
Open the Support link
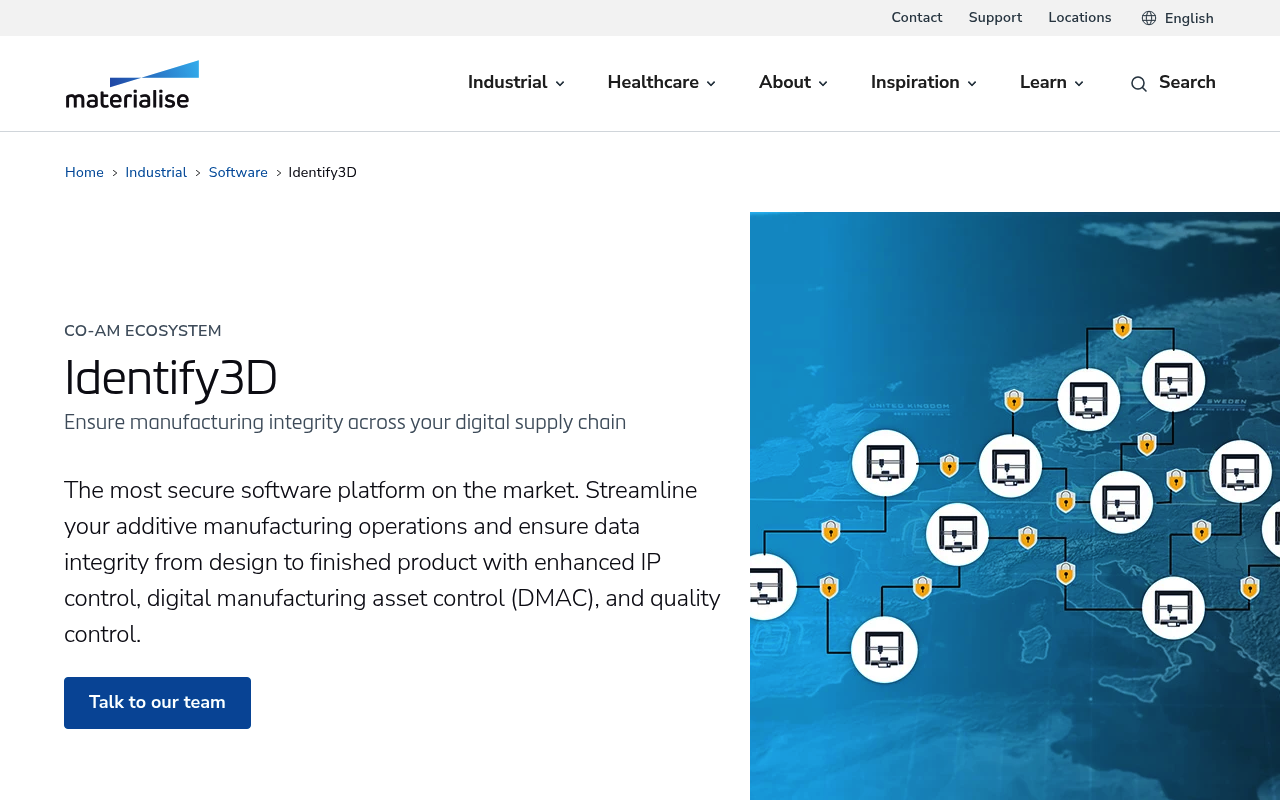pos(995,17)
